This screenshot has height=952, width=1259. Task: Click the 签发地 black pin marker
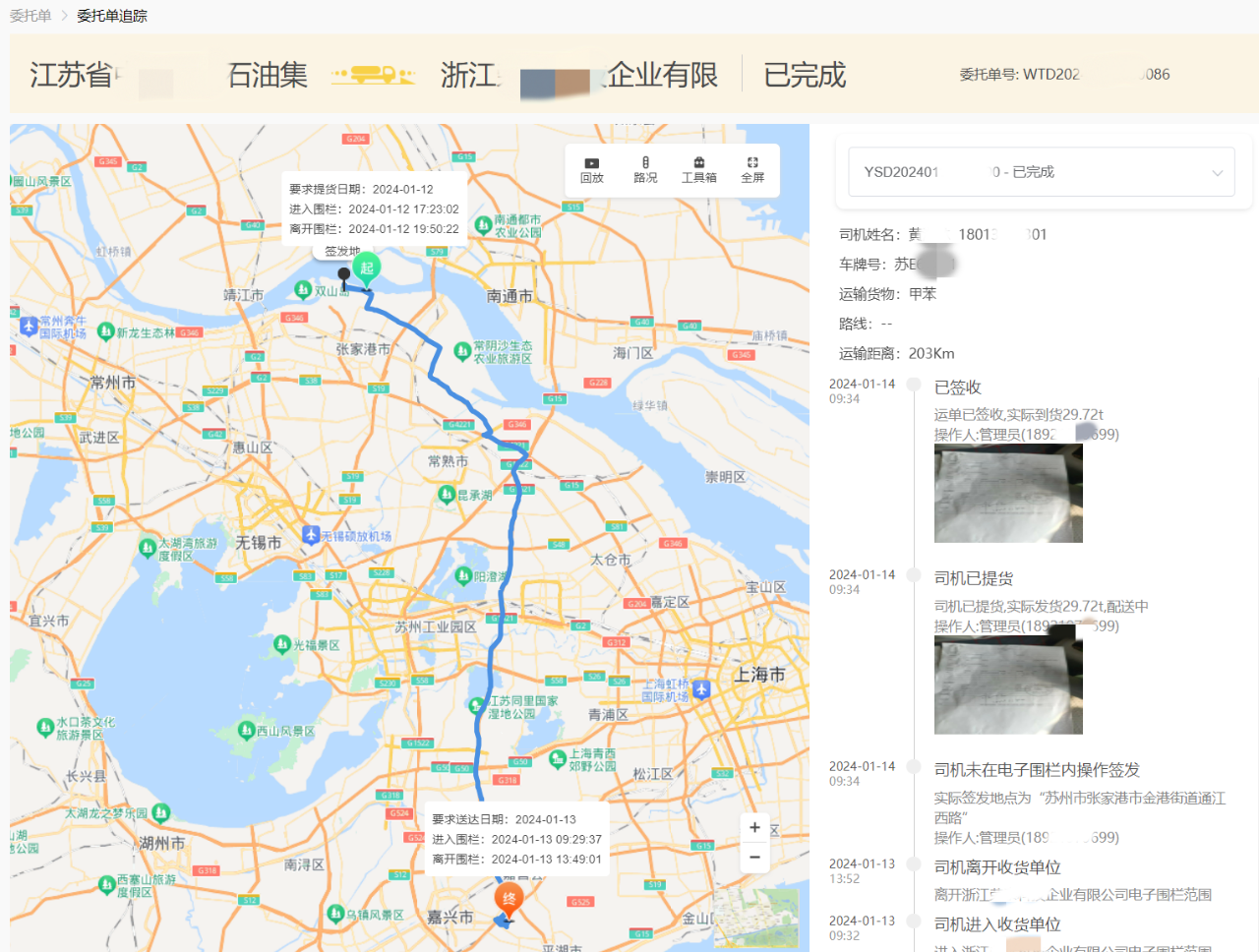343,275
